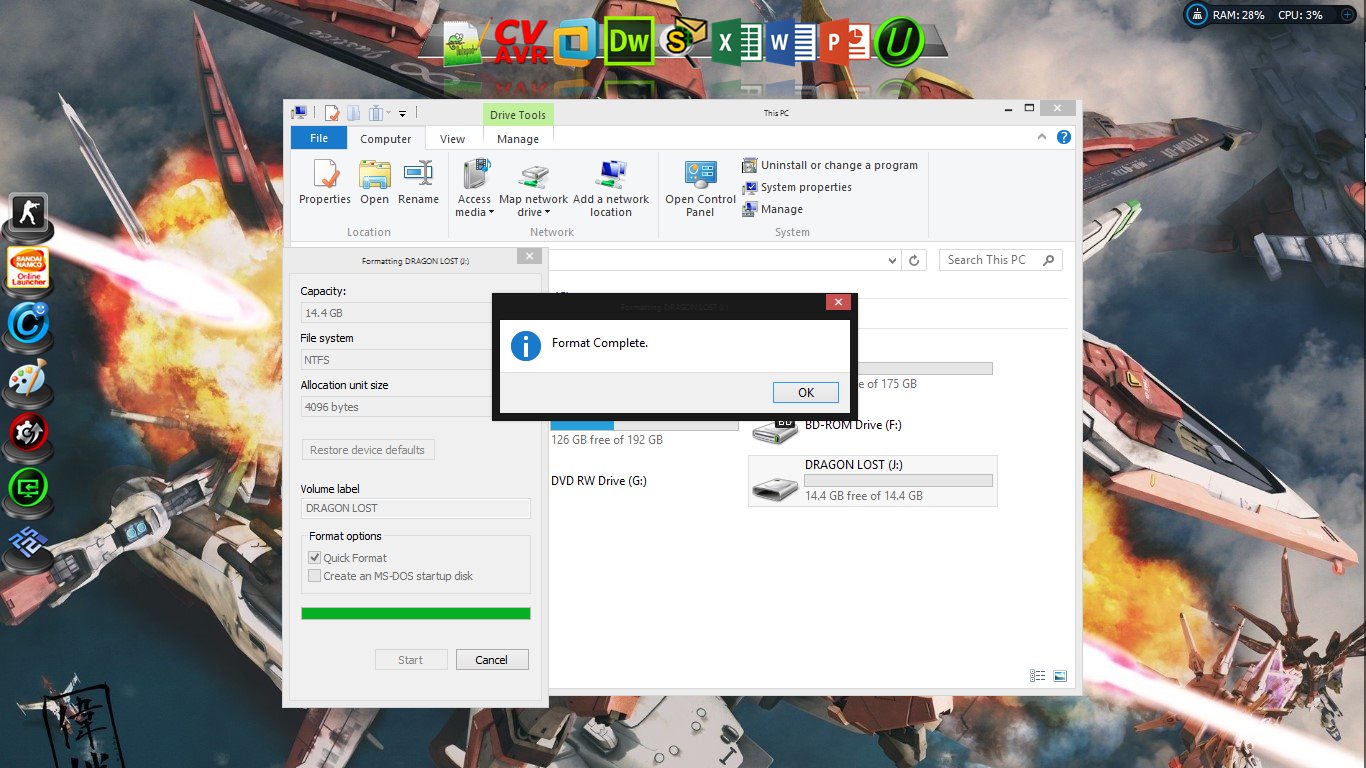Open Bandai Namco Online Launcher
This screenshot has width=1366, height=768.
pyautogui.click(x=28, y=268)
